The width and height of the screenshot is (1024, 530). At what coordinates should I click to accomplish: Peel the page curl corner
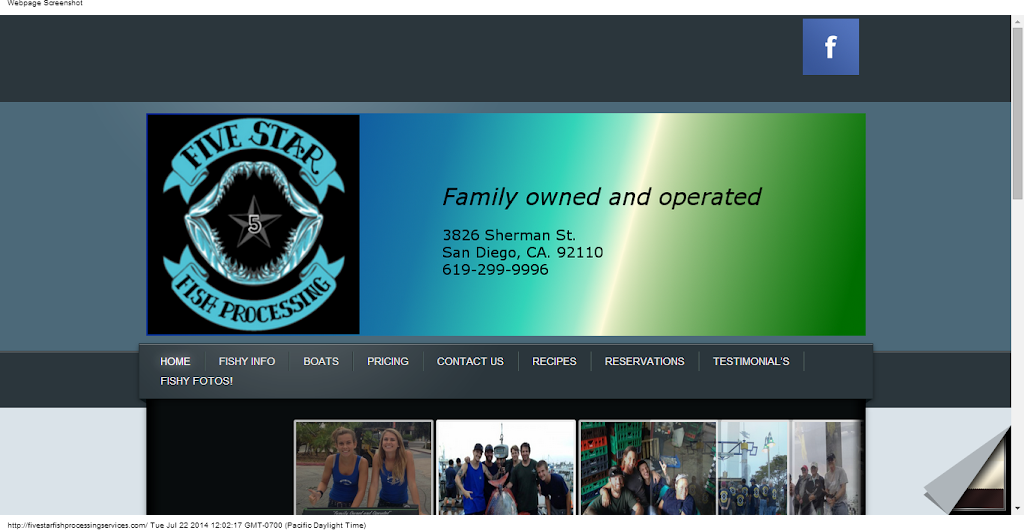click(x=968, y=470)
